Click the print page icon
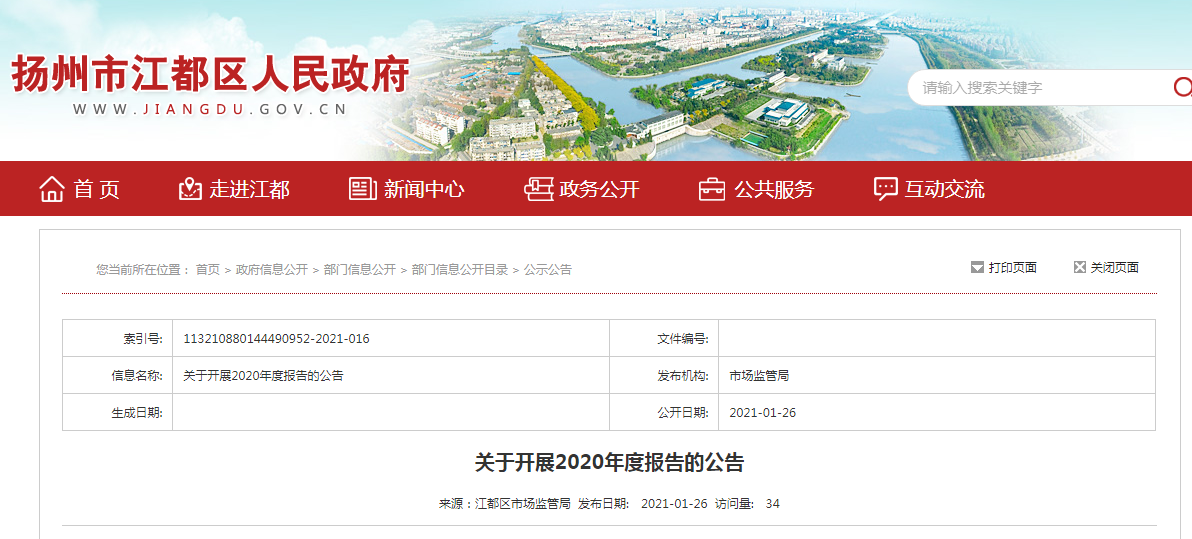 pos(977,267)
